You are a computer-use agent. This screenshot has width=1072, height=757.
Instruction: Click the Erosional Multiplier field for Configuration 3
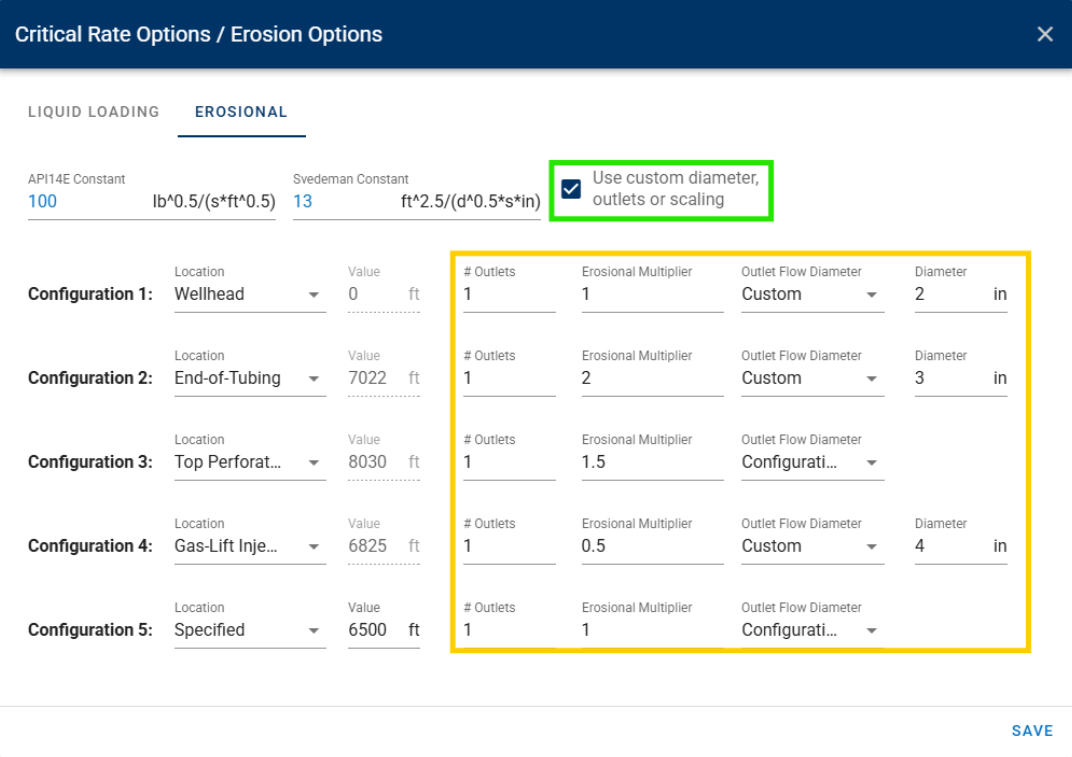[x=650, y=462]
